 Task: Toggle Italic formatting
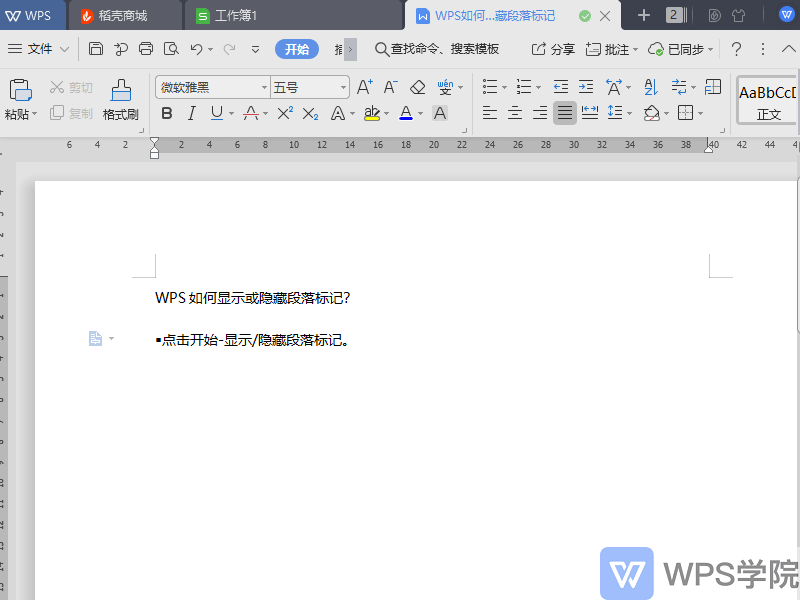[x=191, y=114]
